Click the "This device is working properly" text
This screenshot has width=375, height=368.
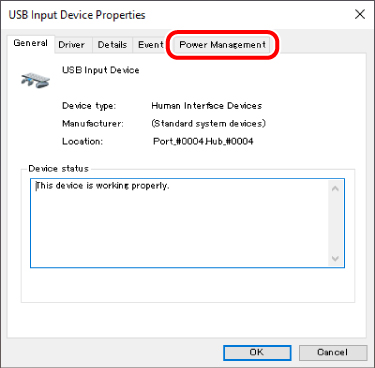pos(103,186)
